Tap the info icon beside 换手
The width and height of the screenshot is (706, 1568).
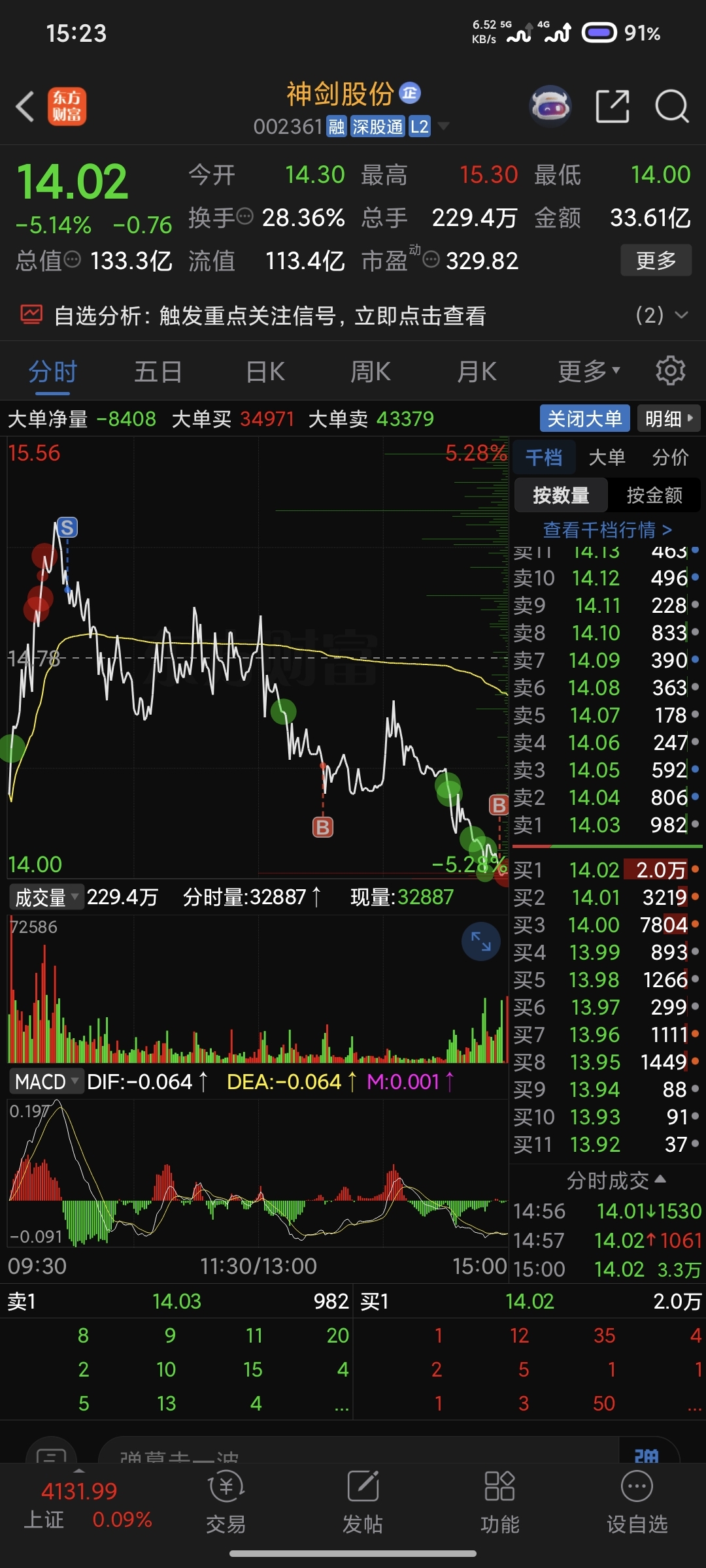[244, 216]
